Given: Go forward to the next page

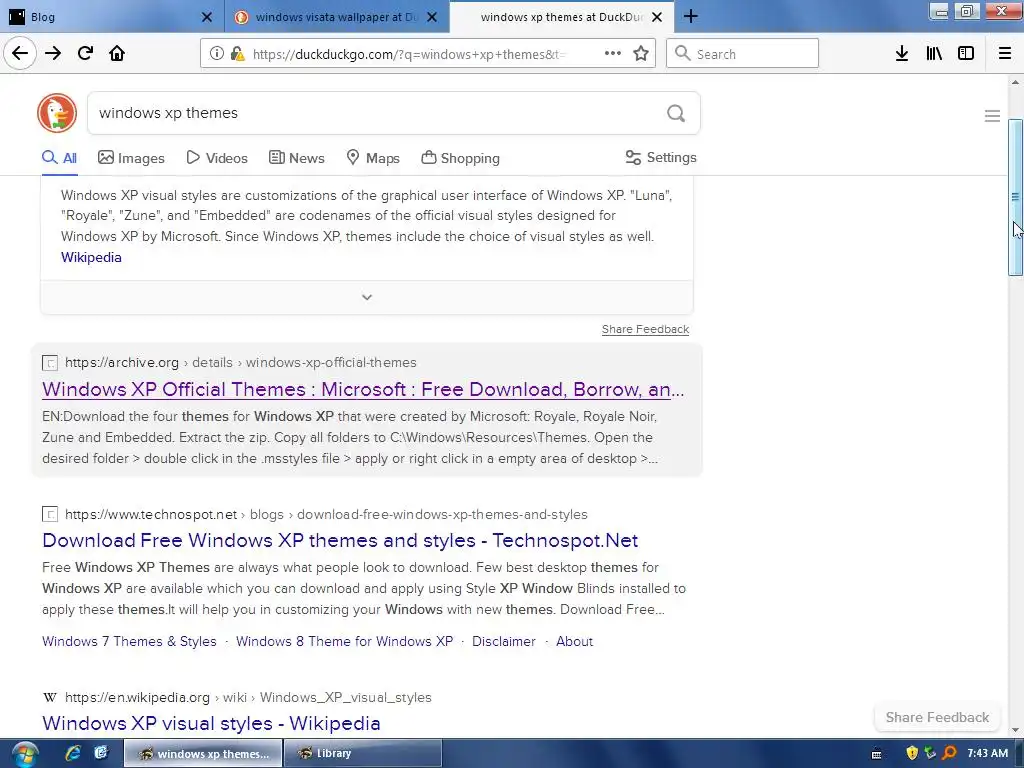Looking at the screenshot, I should (x=53, y=53).
